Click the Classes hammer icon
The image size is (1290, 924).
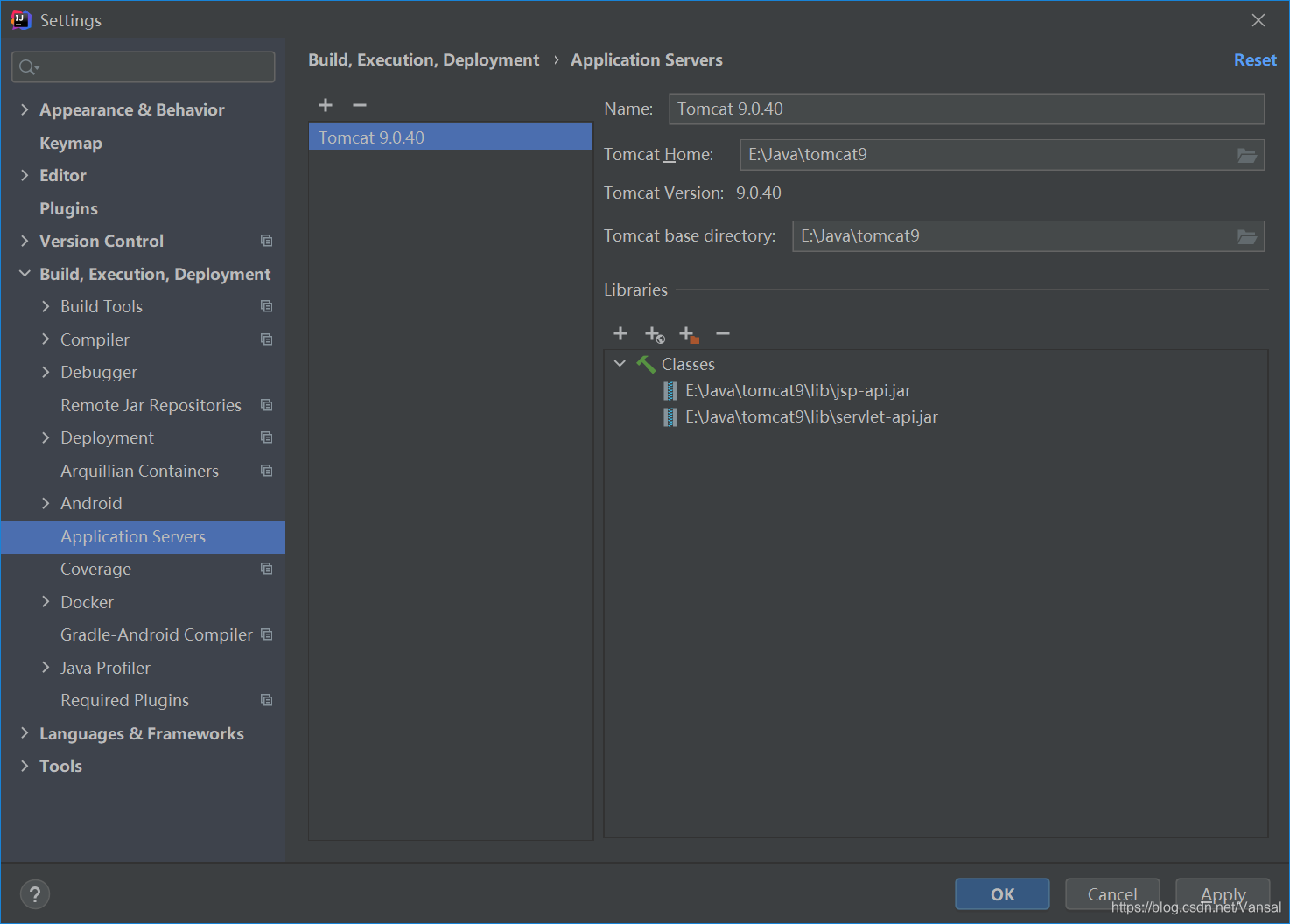[x=646, y=364]
